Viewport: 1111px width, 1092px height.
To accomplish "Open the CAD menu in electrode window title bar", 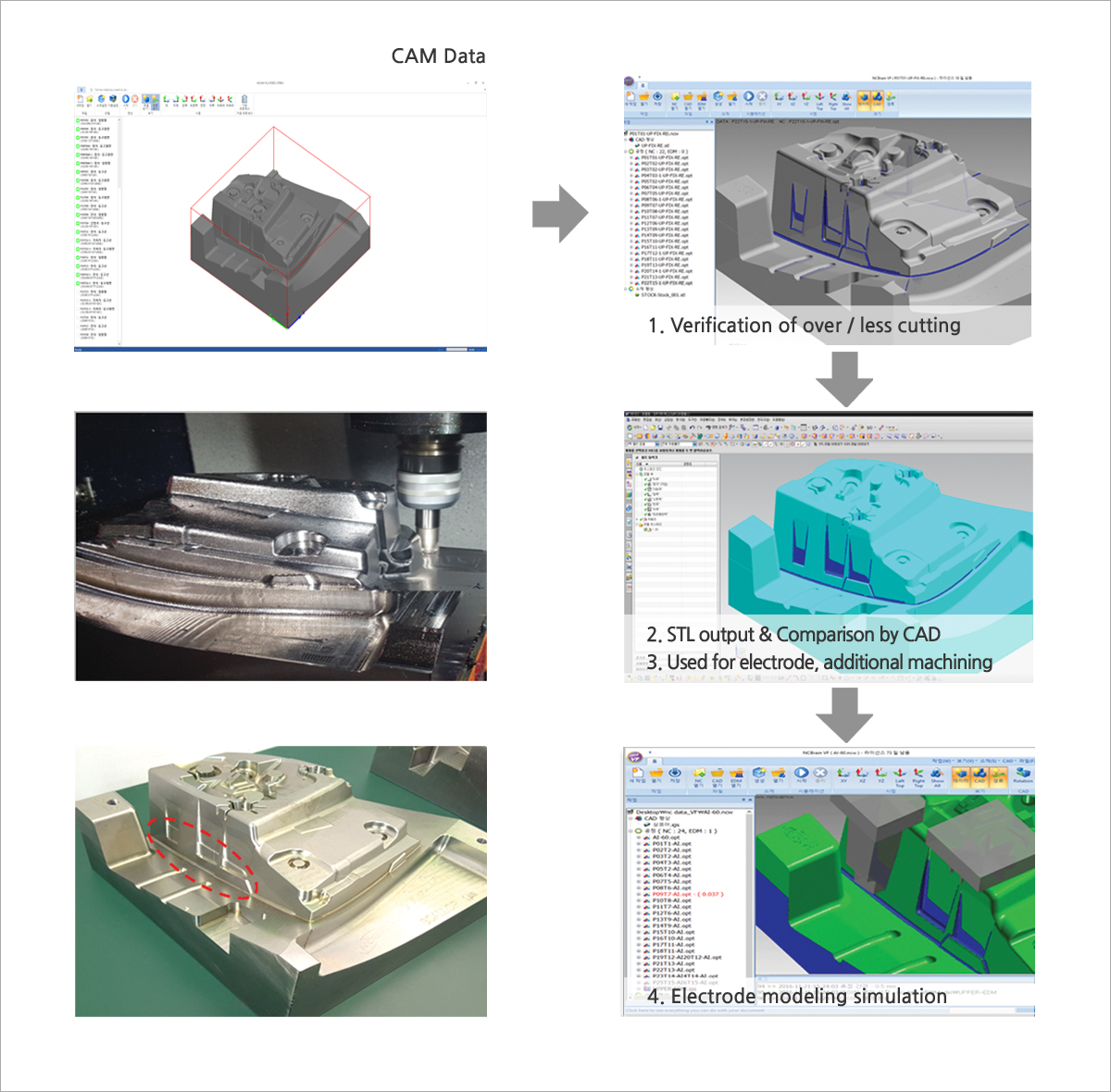I will click(x=1008, y=761).
